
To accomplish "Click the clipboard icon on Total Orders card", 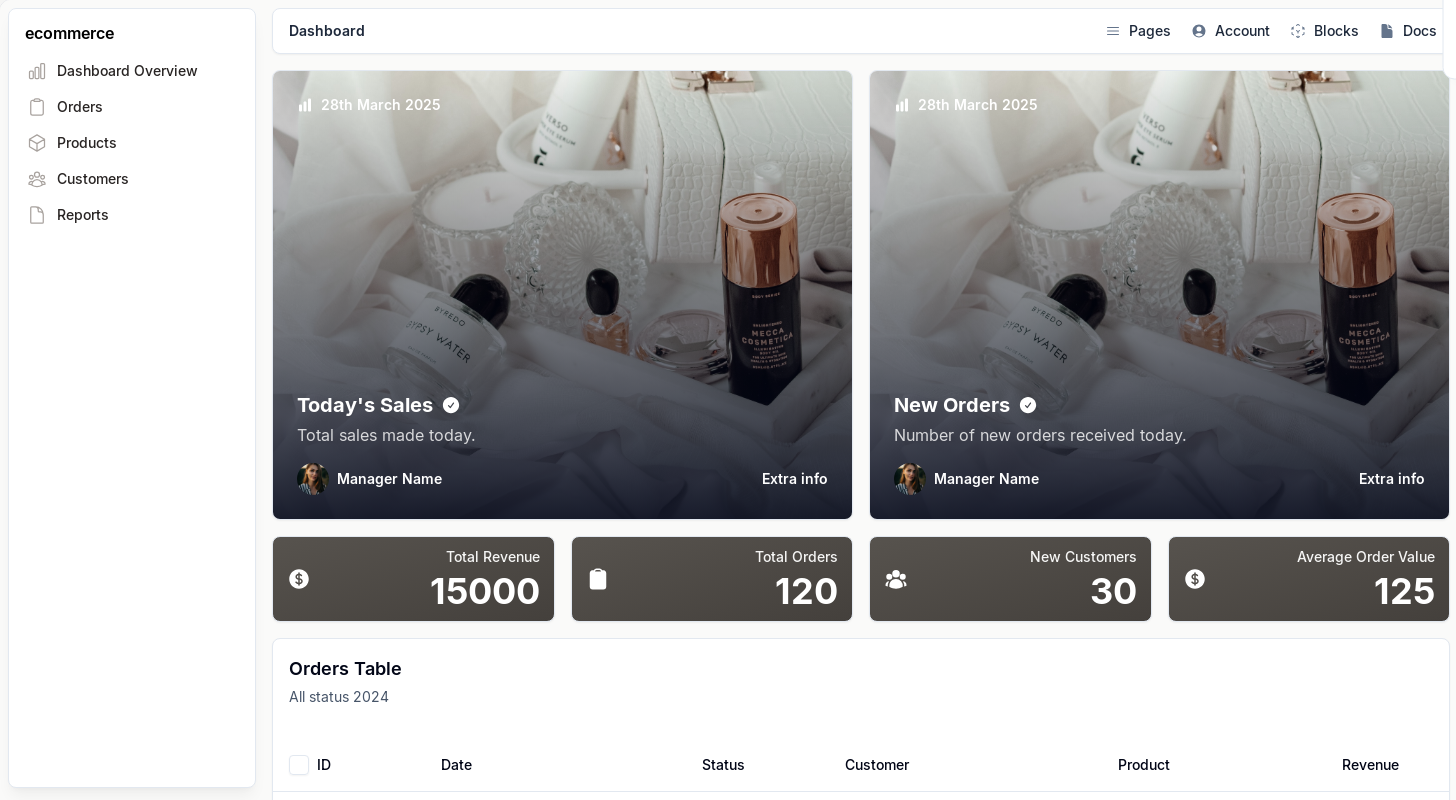I will pyautogui.click(x=598, y=579).
